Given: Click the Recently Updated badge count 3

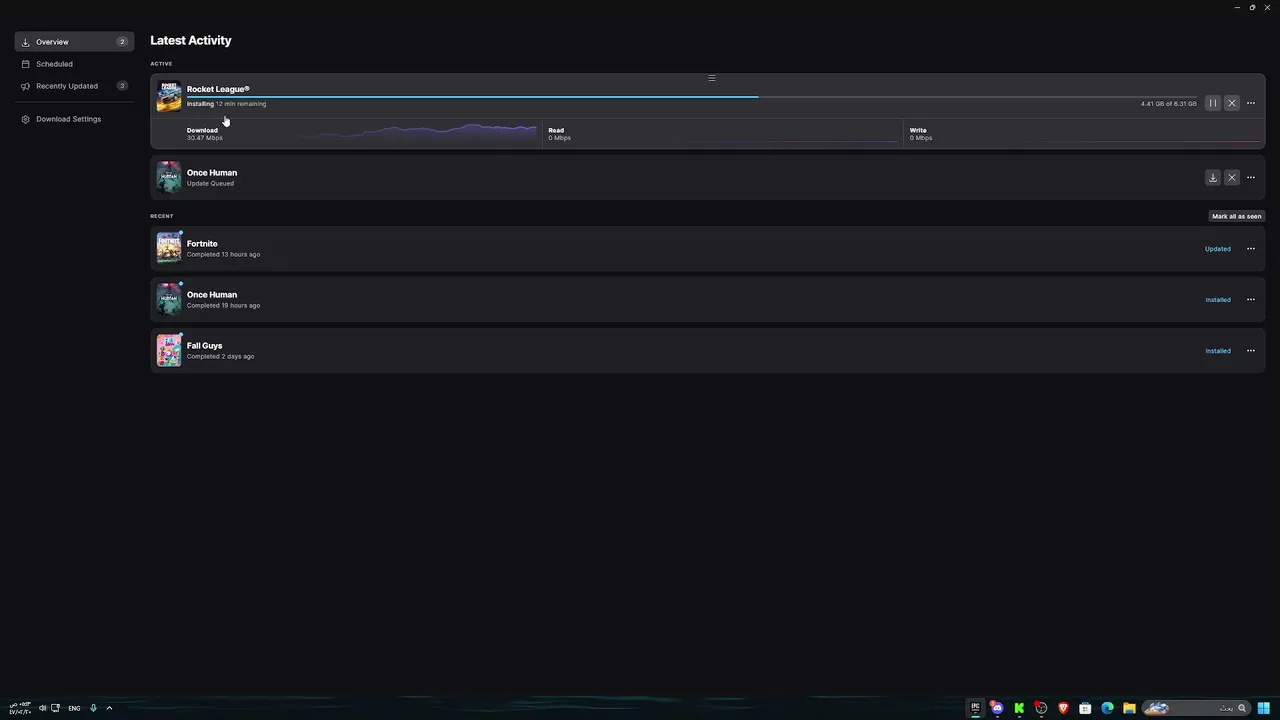Looking at the screenshot, I should click(122, 86).
